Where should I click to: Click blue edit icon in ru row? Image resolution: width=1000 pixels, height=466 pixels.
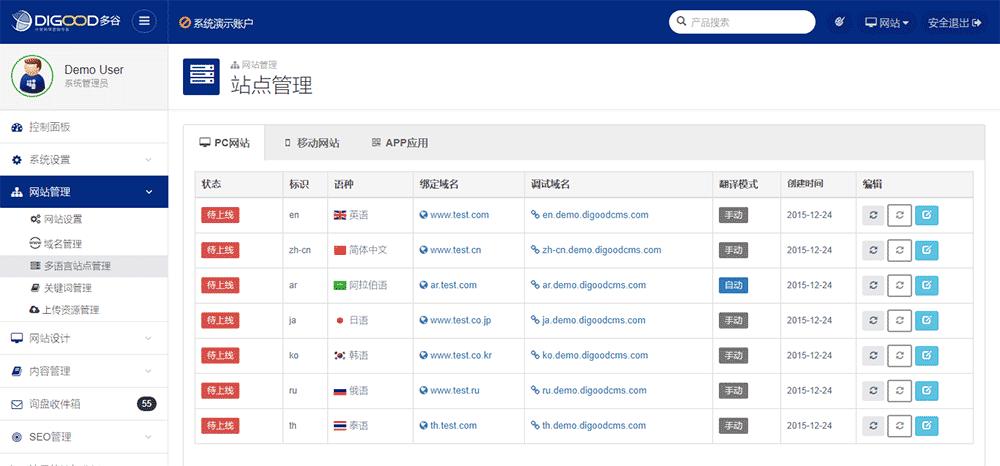click(927, 391)
